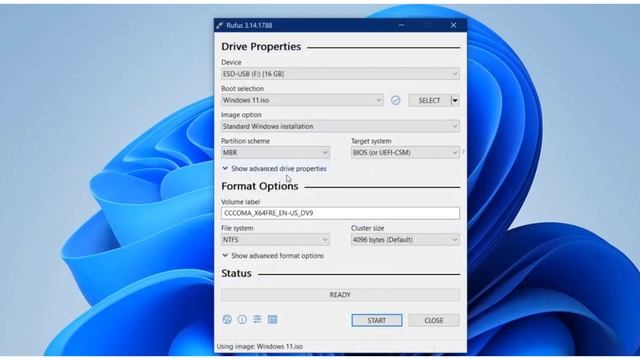640x360 pixels.
Task: Open the Image option dropdown
Action: [x=340, y=127]
